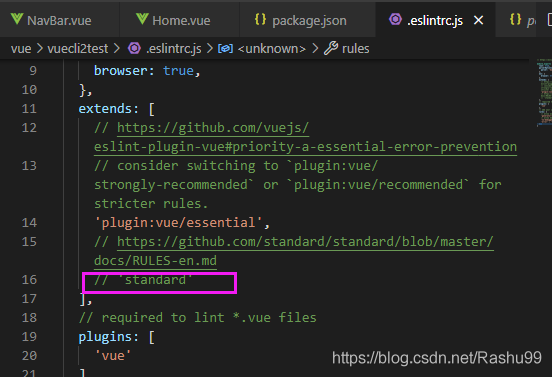Open the rules breadcrumb symbol dropdown
The image size is (552, 377).
point(356,49)
